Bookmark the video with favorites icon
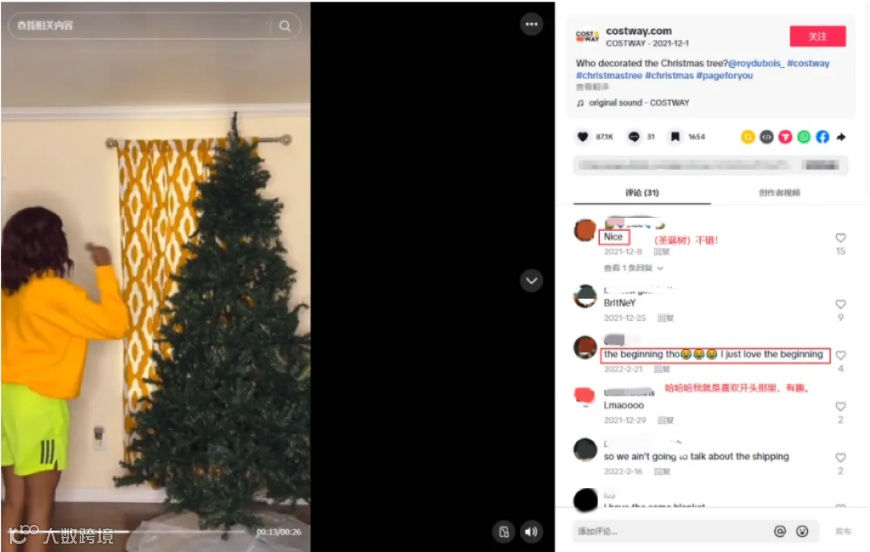 point(675,136)
